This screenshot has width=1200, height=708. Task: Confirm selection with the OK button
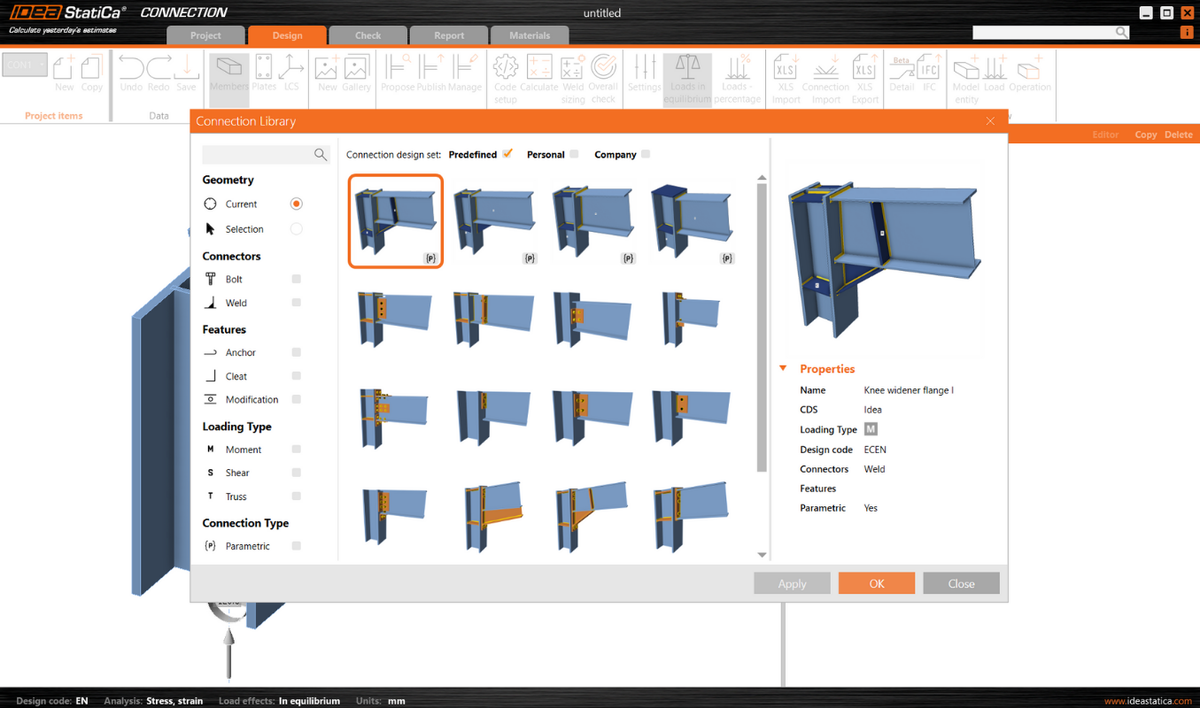pos(876,582)
